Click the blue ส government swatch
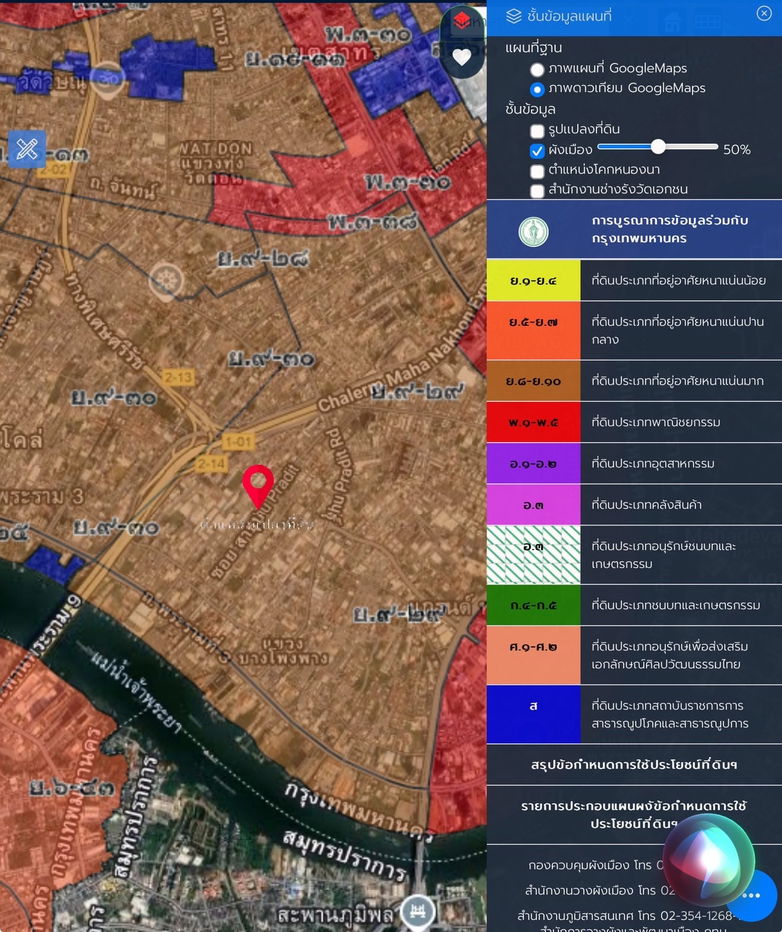The height and width of the screenshot is (932, 782). [533, 714]
